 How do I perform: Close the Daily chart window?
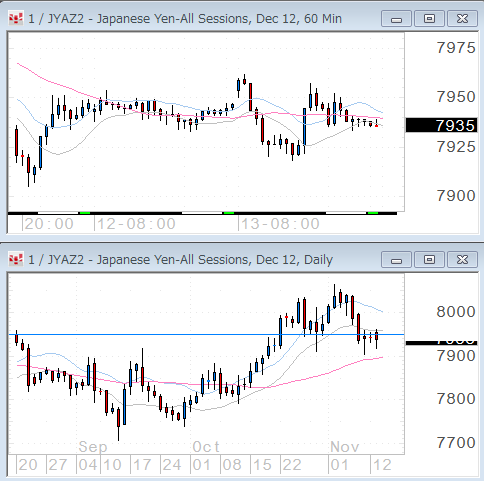tap(462, 260)
